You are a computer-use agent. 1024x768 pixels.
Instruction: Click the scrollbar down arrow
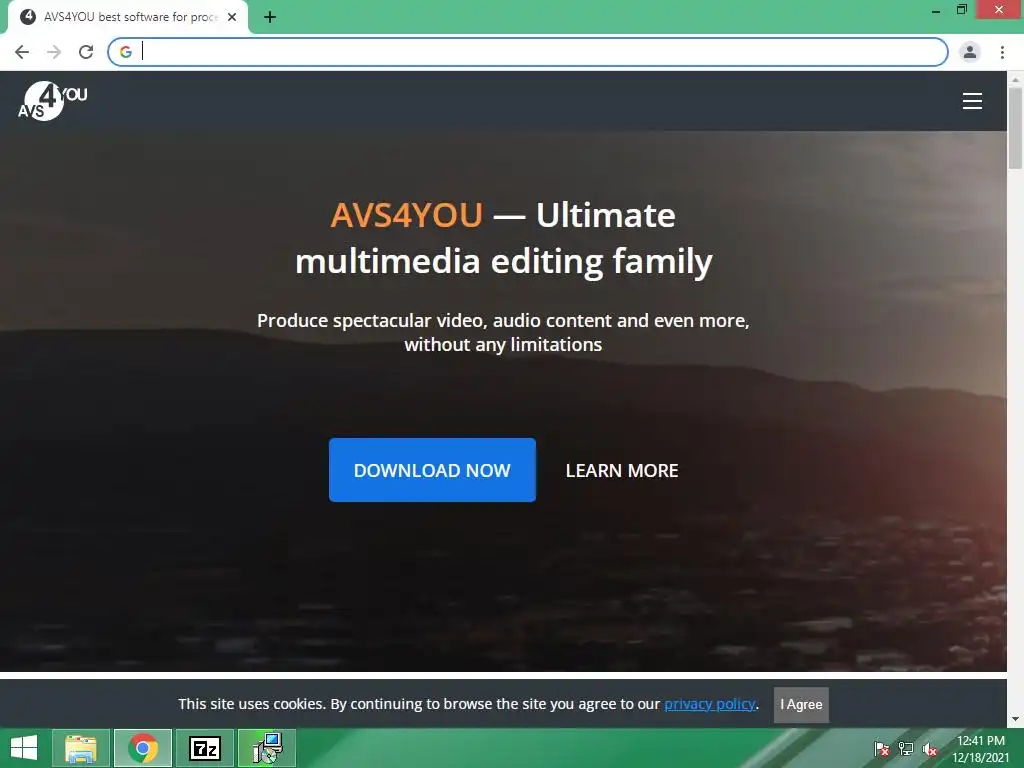pos(1016,719)
